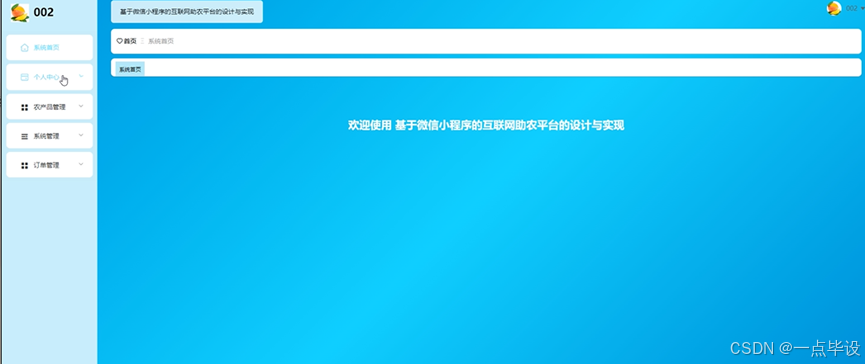
Task: Open the 系统首页 sidebar menu item
Action: pos(49,47)
